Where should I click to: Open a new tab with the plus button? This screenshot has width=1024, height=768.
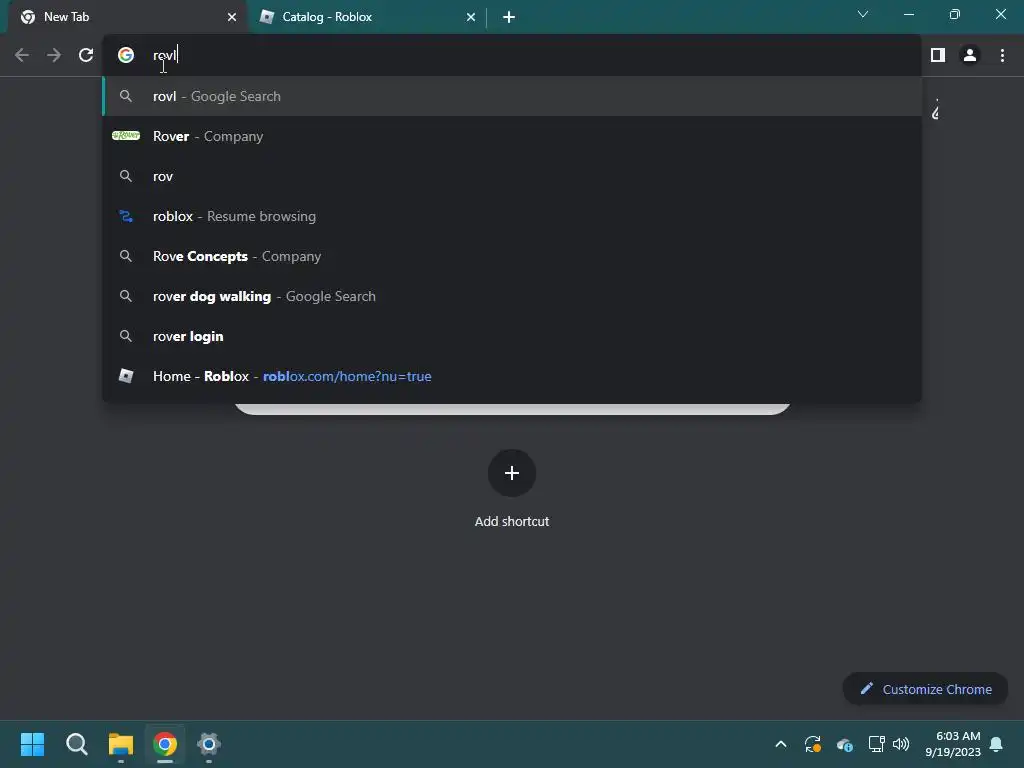coord(509,17)
